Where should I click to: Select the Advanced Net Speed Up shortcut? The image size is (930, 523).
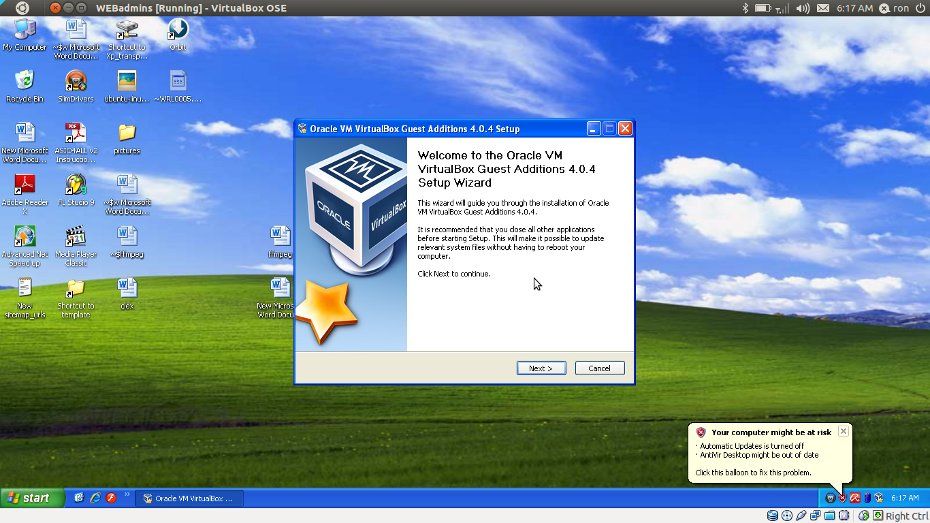click(x=24, y=246)
